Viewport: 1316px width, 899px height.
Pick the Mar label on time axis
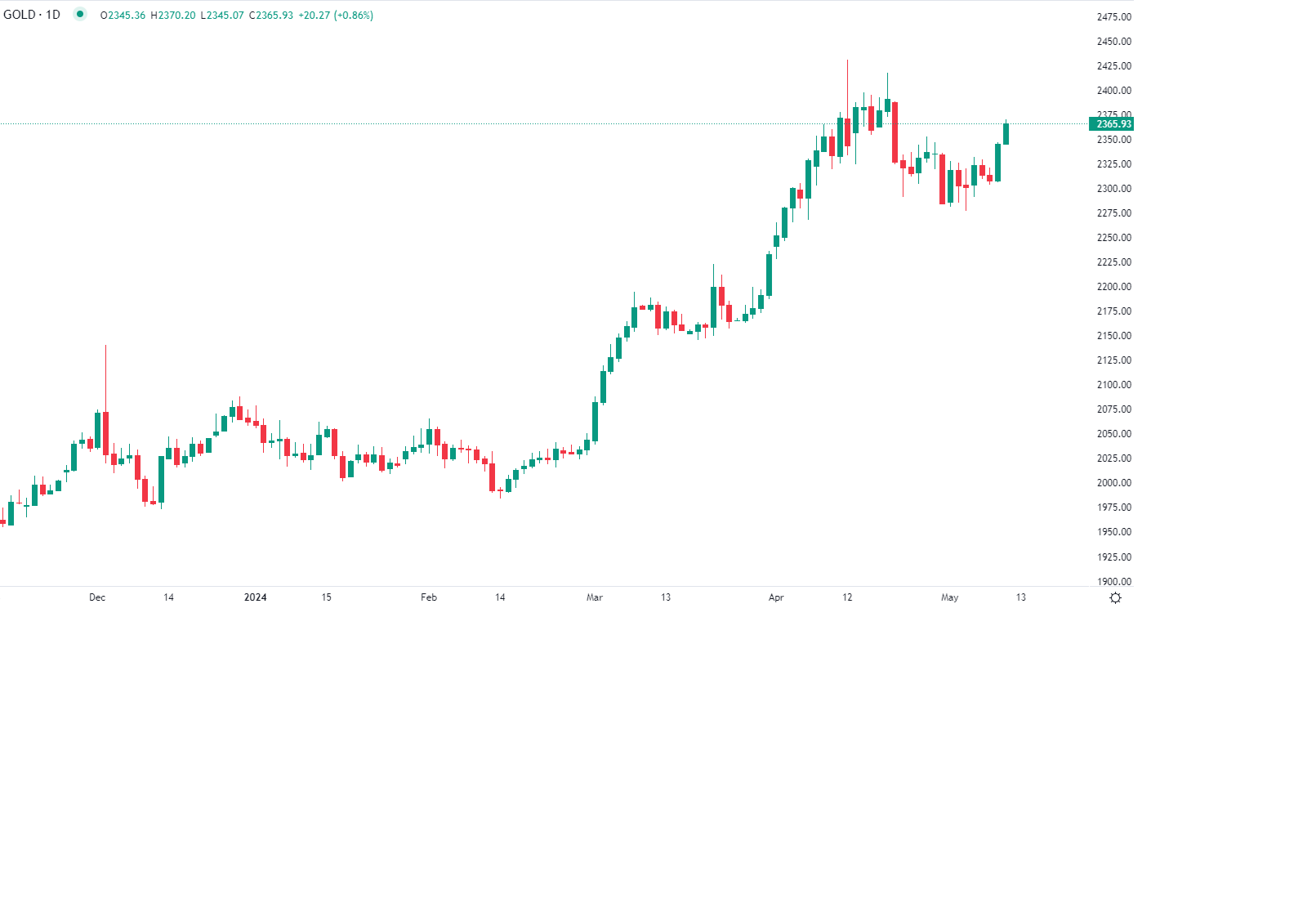click(x=595, y=597)
